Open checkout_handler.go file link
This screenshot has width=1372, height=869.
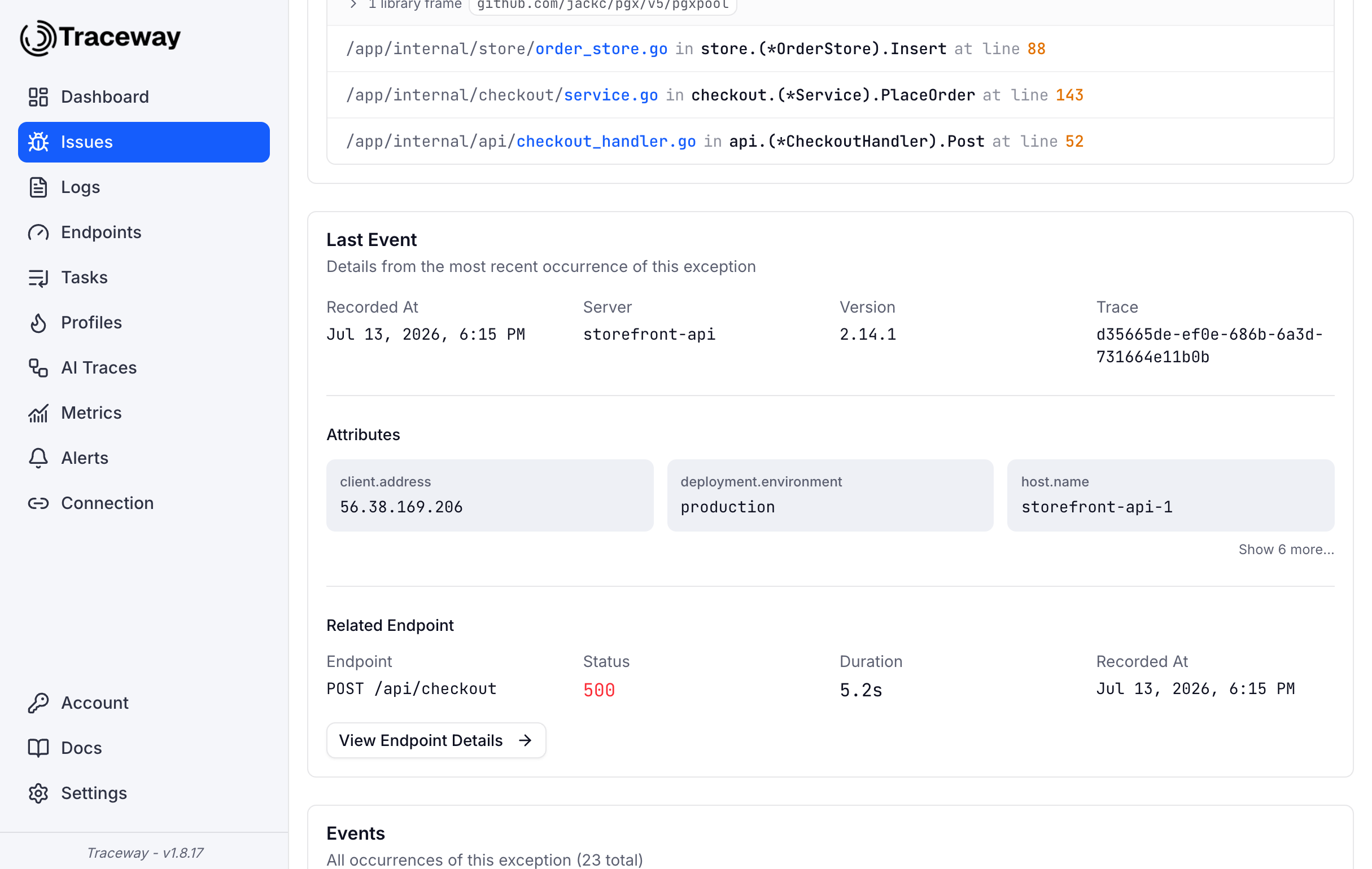pyautogui.click(x=606, y=141)
